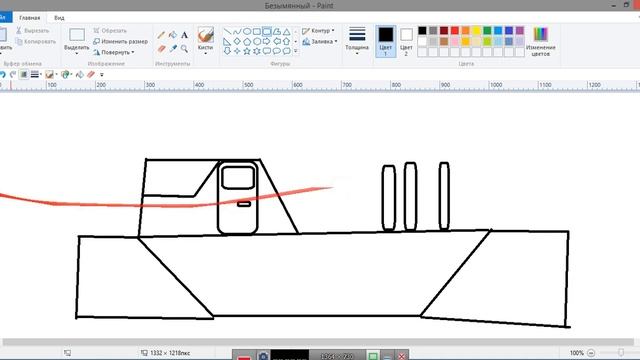The width and height of the screenshot is (640, 360).
Task: Pick the dark red color swatch
Action: pyautogui.click(x=444, y=31)
